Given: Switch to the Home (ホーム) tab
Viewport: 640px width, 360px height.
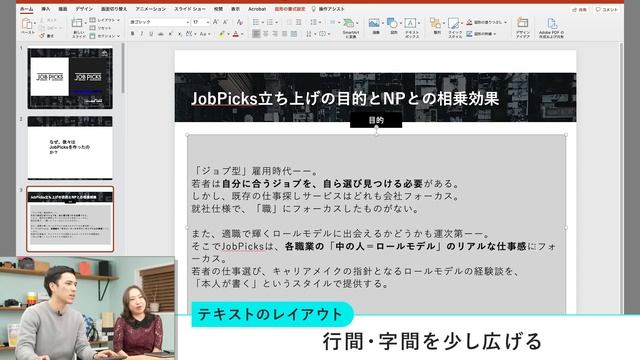Looking at the screenshot, I should tap(27, 9).
